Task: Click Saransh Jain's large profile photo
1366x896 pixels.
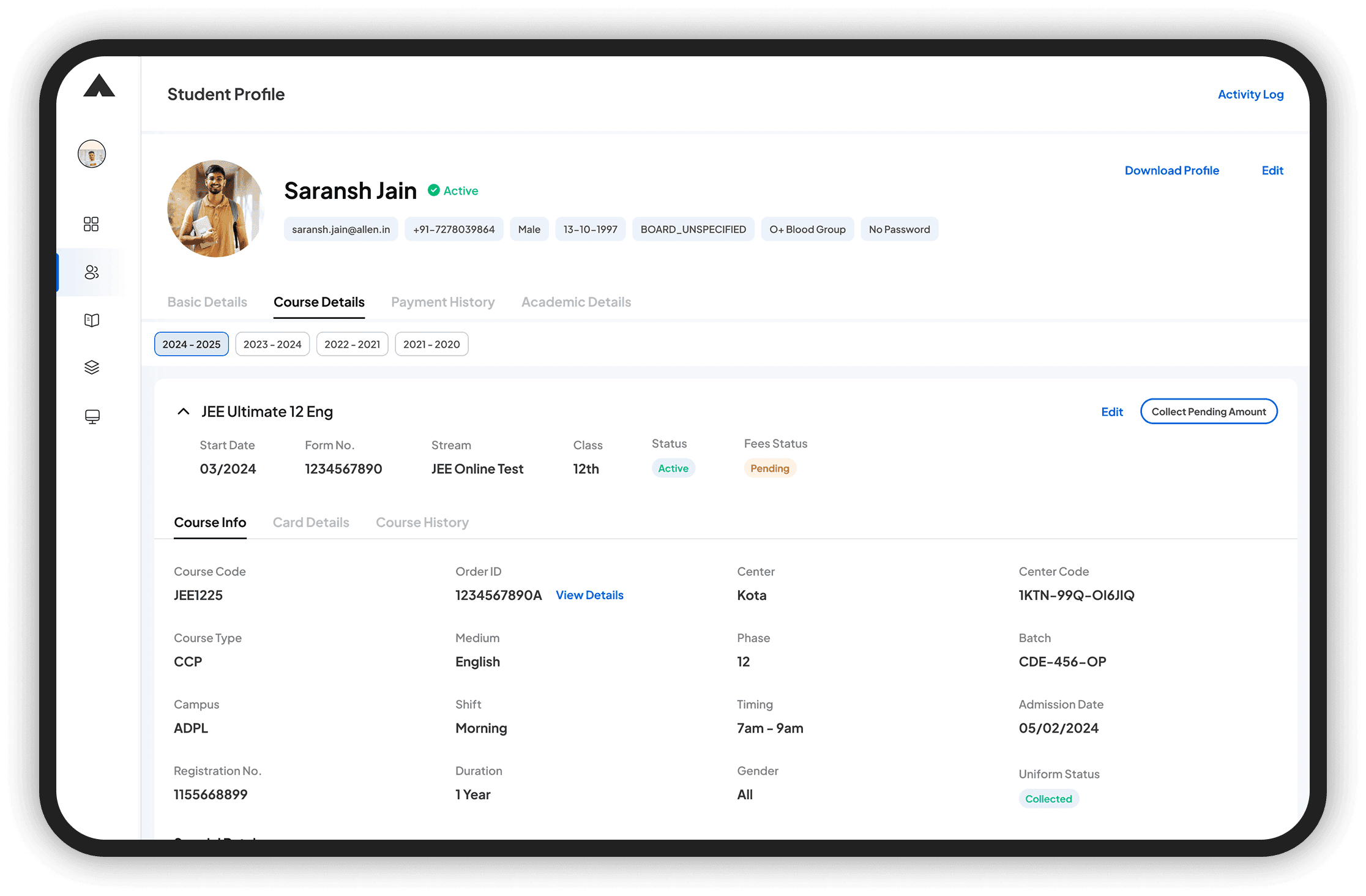Action: tap(215, 209)
